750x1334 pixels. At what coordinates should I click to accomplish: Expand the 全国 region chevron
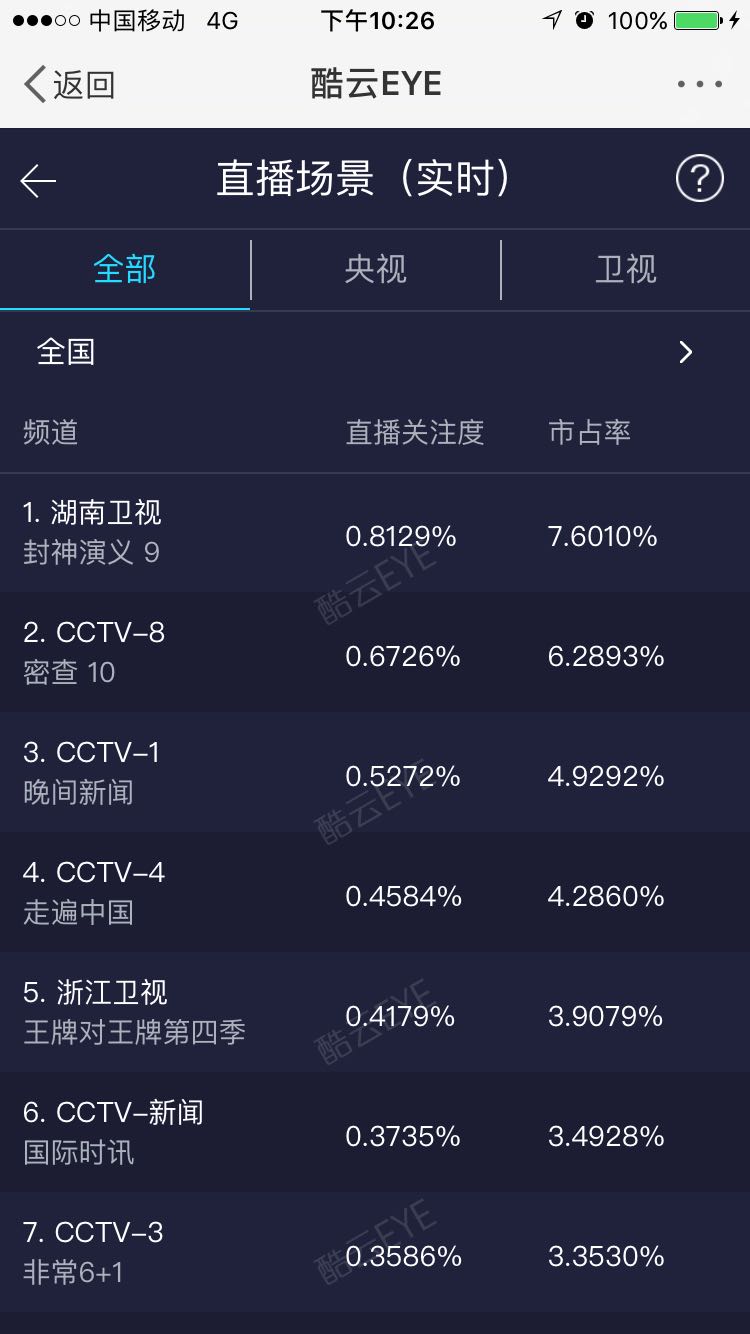point(686,352)
